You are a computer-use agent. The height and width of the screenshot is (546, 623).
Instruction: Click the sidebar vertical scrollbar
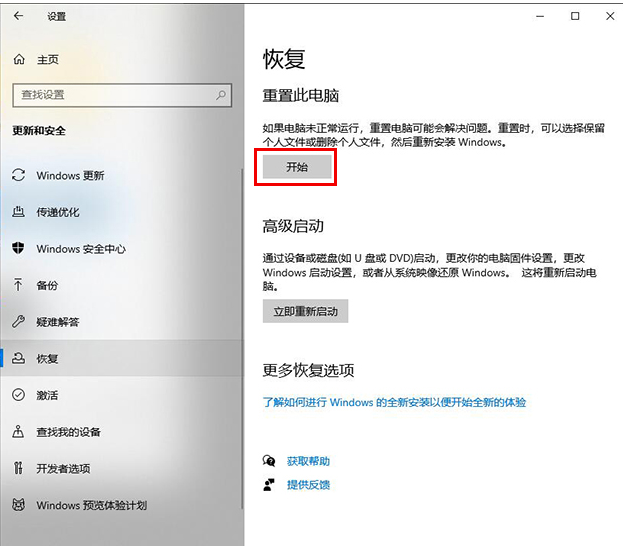[x=242, y=338]
